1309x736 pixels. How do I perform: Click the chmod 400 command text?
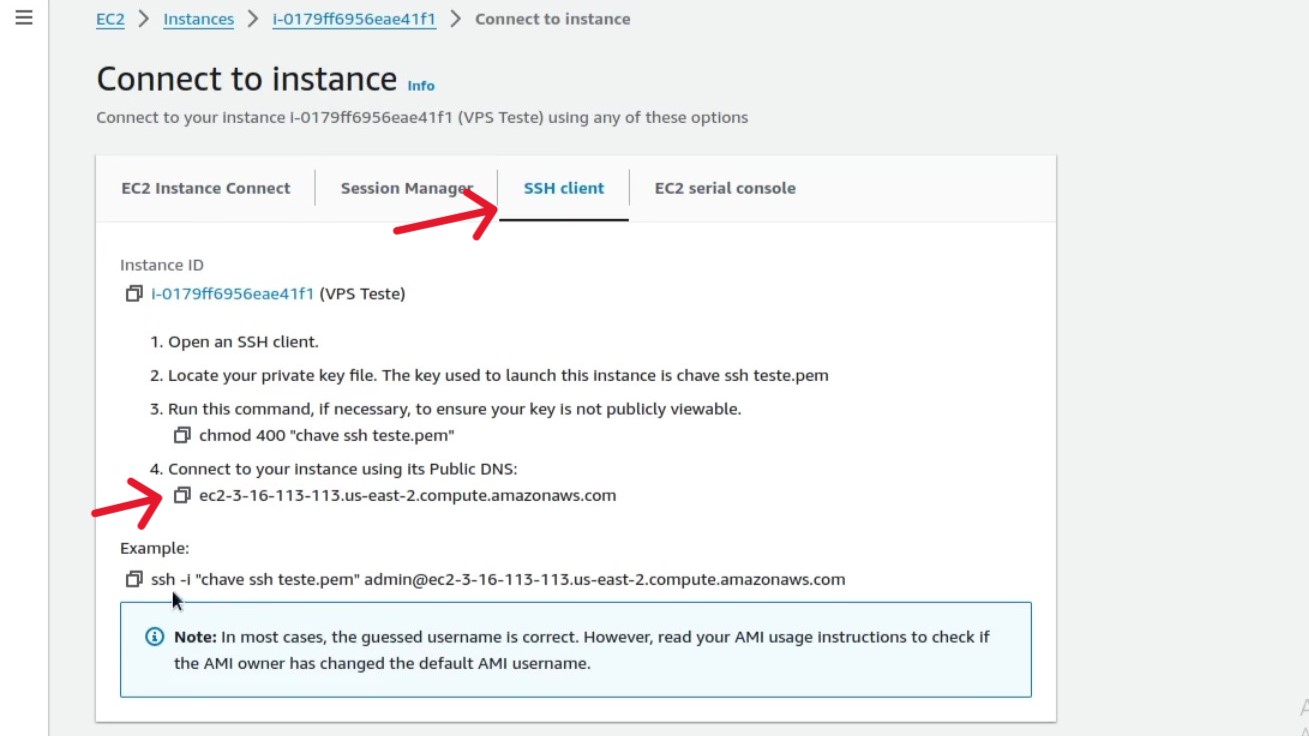327,435
